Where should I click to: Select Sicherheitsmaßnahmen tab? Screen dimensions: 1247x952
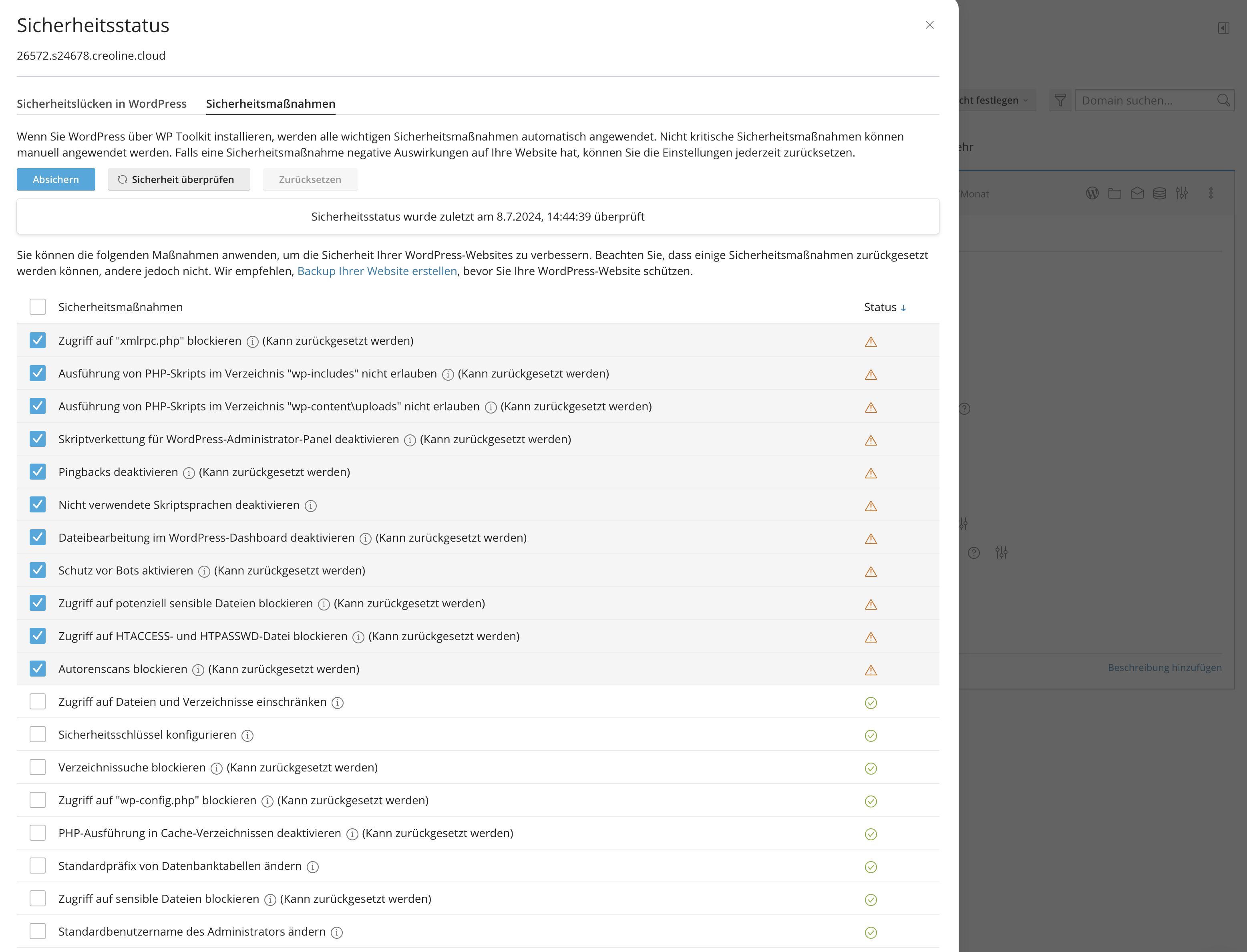point(270,104)
